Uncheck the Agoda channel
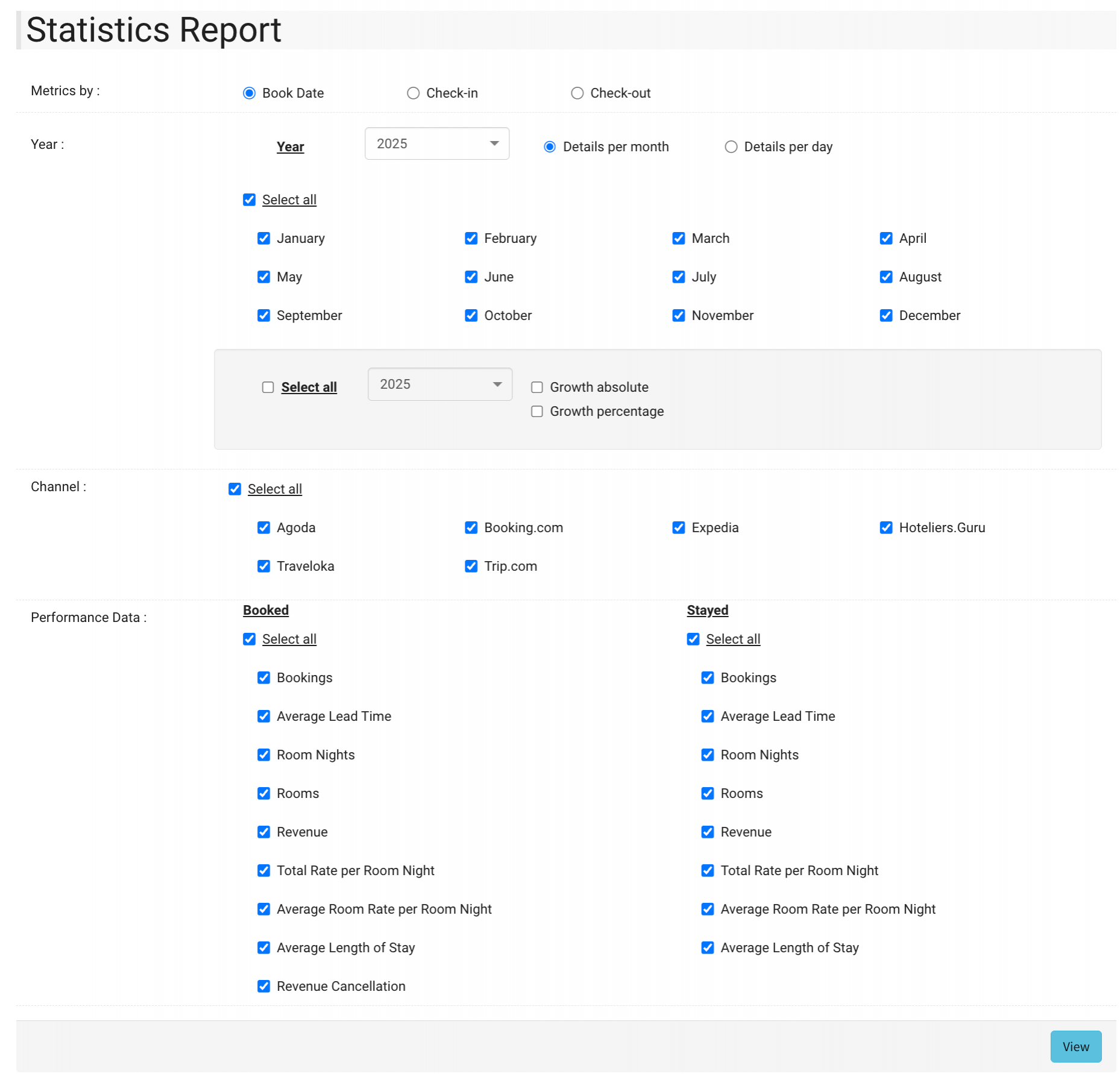 pyautogui.click(x=263, y=528)
